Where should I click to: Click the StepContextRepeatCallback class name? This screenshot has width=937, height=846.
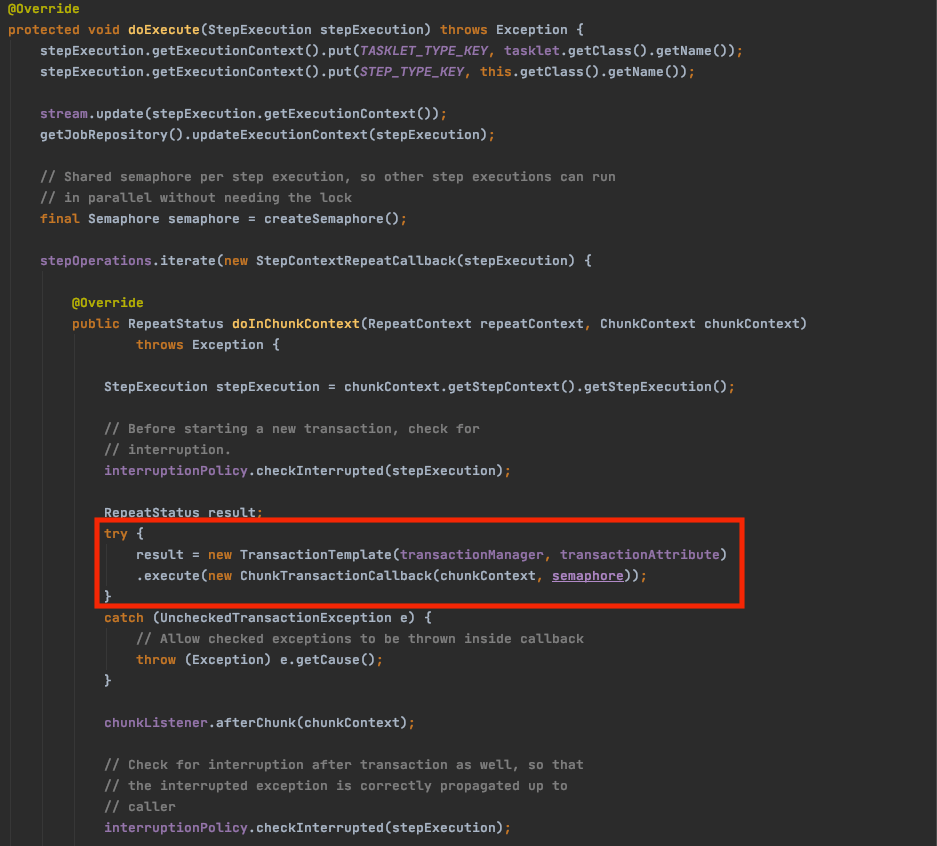click(356, 260)
